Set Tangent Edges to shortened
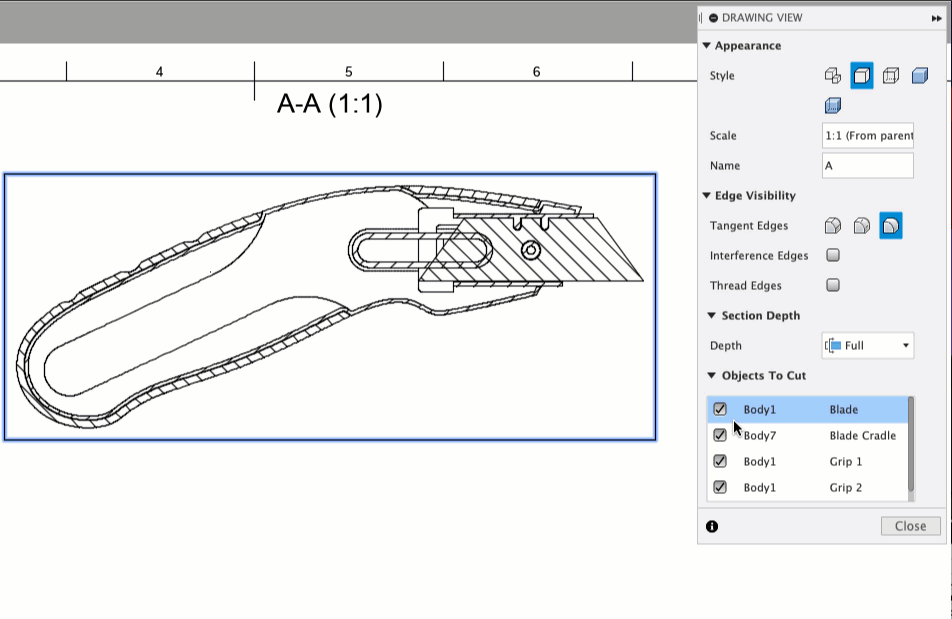This screenshot has height=619, width=952. coord(862,226)
